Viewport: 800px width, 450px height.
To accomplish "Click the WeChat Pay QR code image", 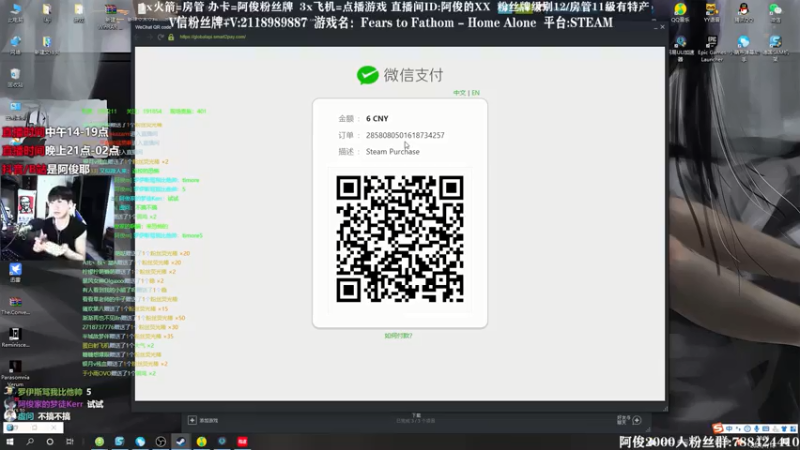I will 400,239.
